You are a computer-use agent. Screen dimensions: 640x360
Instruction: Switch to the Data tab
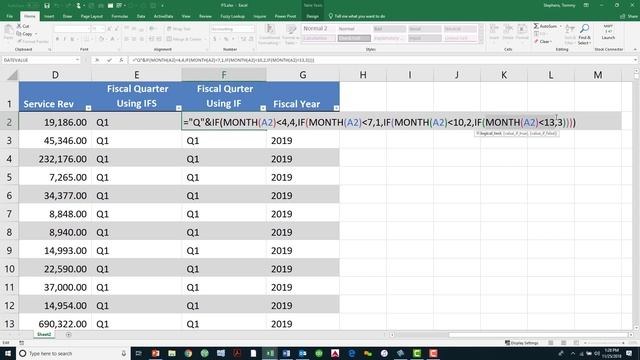(141, 16)
